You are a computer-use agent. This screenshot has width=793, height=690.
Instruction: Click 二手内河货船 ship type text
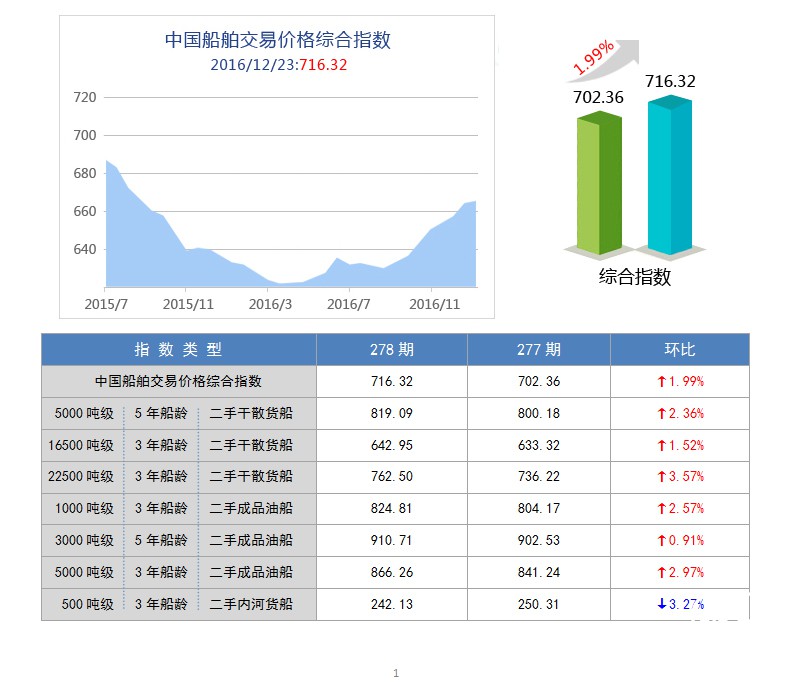pyautogui.click(x=251, y=604)
